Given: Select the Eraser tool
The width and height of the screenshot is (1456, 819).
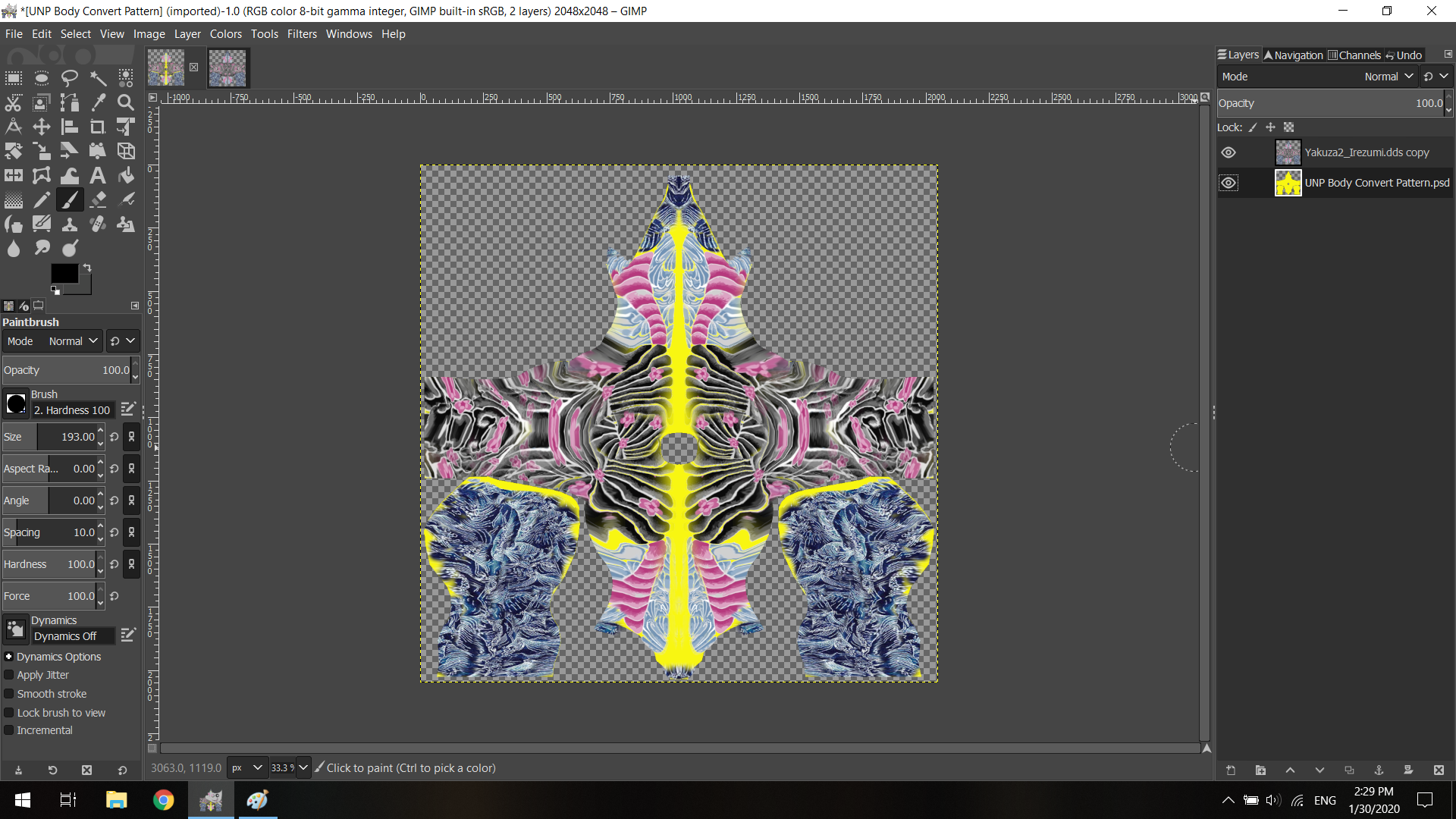Looking at the screenshot, I should (98, 199).
